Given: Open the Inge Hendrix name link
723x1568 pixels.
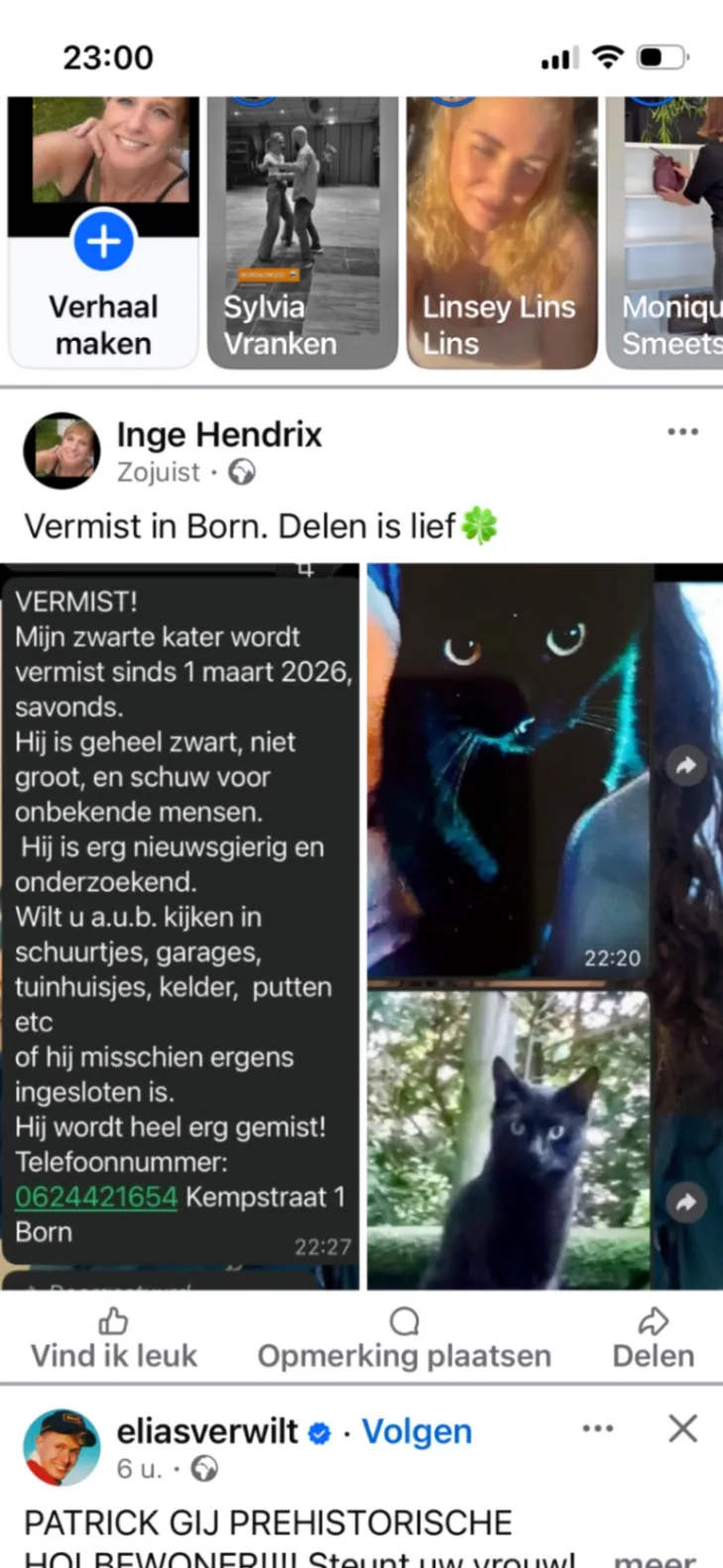Looking at the screenshot, I should 219,434.
